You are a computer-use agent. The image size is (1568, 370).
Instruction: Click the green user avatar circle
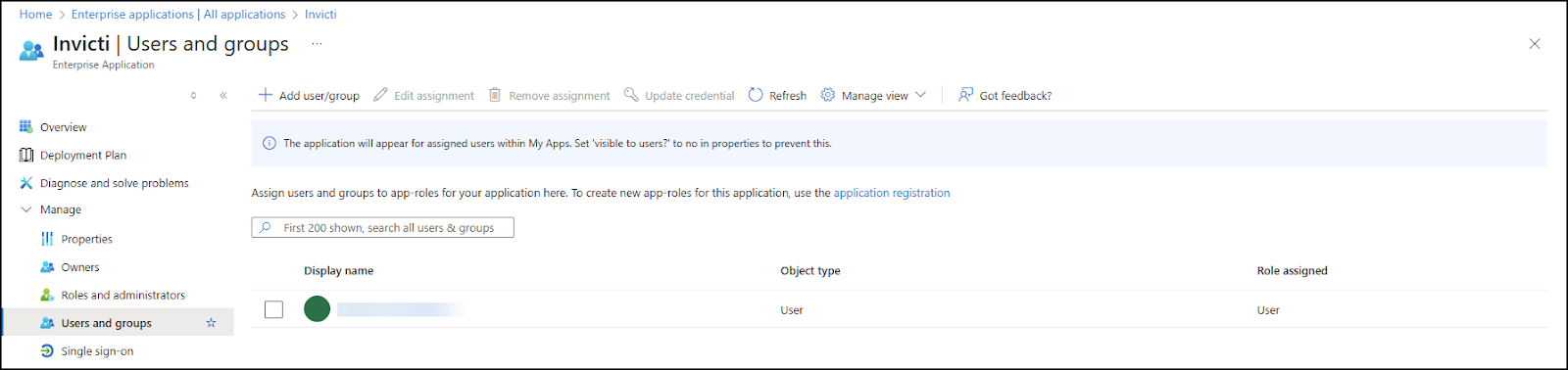pos(317,309)
